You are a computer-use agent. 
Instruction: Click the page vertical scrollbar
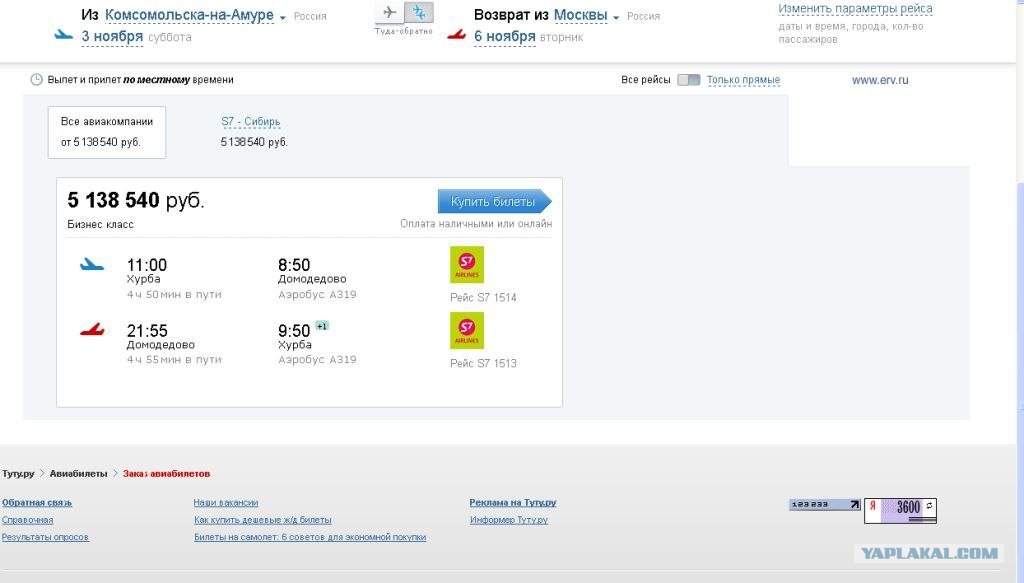point(1020,291)
